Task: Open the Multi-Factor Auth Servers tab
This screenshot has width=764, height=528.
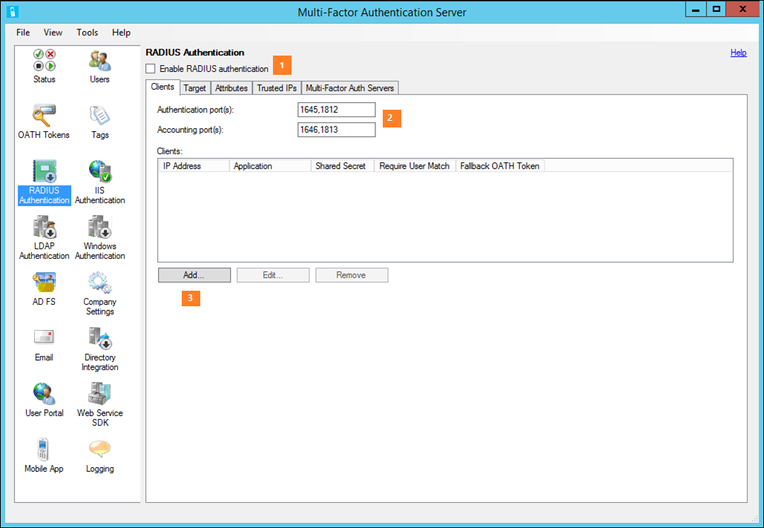Action: click(350, 88)
